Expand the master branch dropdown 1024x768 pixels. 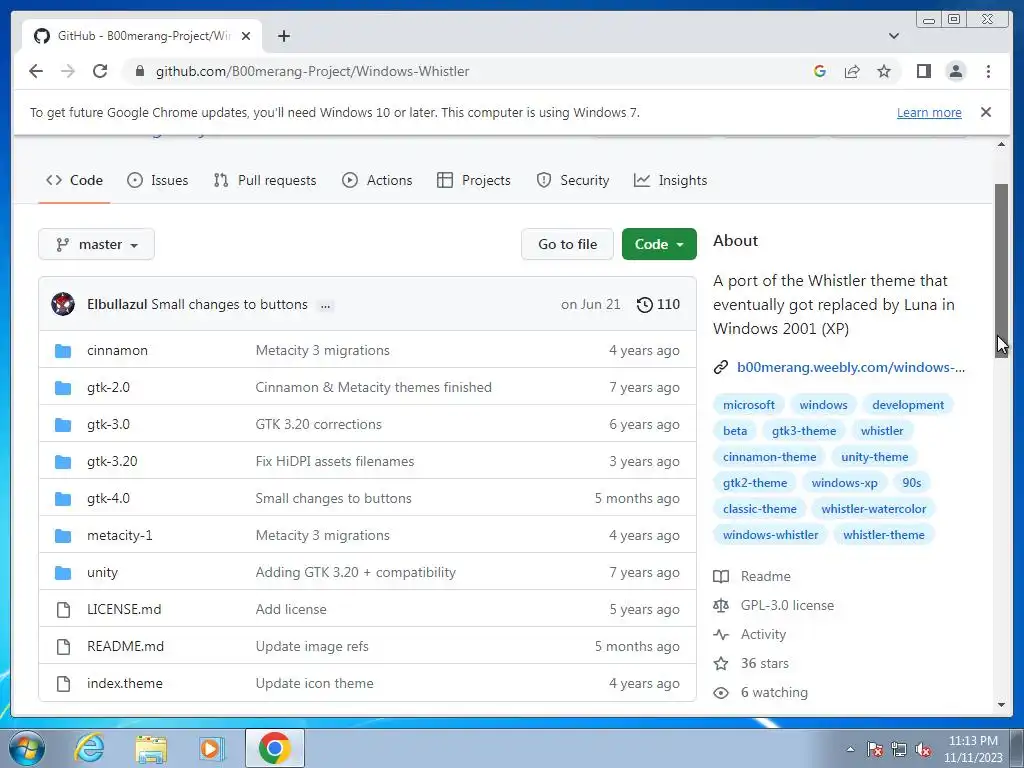coord(97,244)
